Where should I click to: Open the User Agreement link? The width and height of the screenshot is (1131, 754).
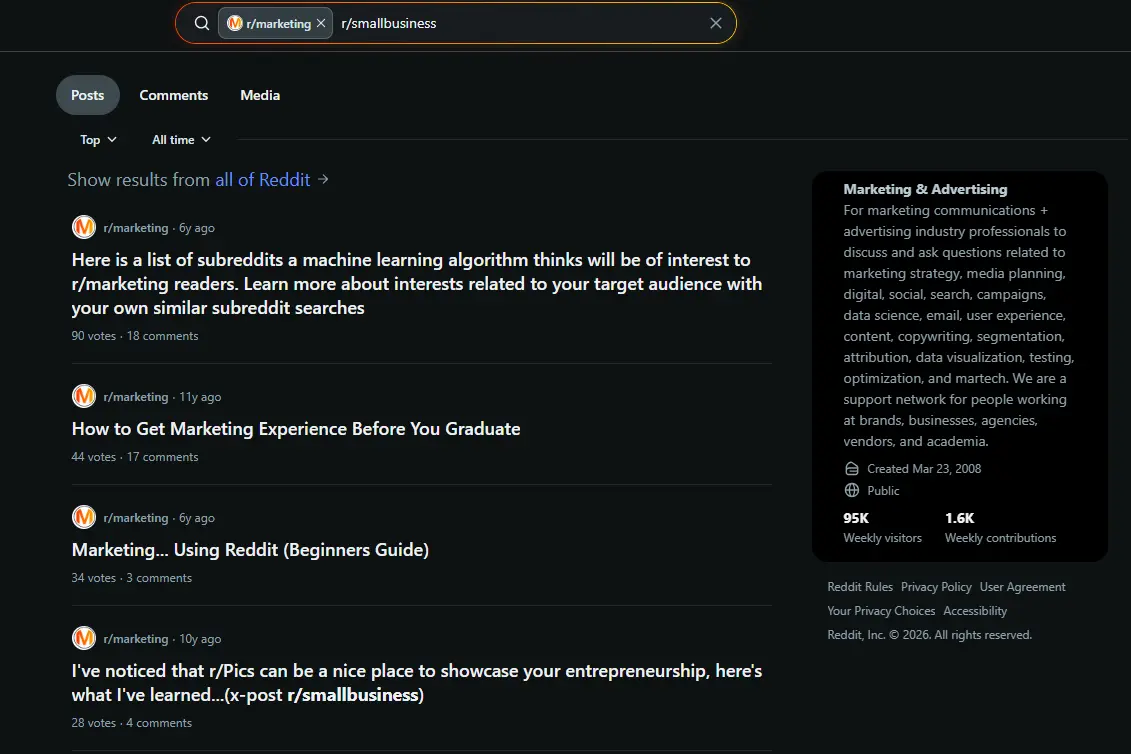[1022, 587]
